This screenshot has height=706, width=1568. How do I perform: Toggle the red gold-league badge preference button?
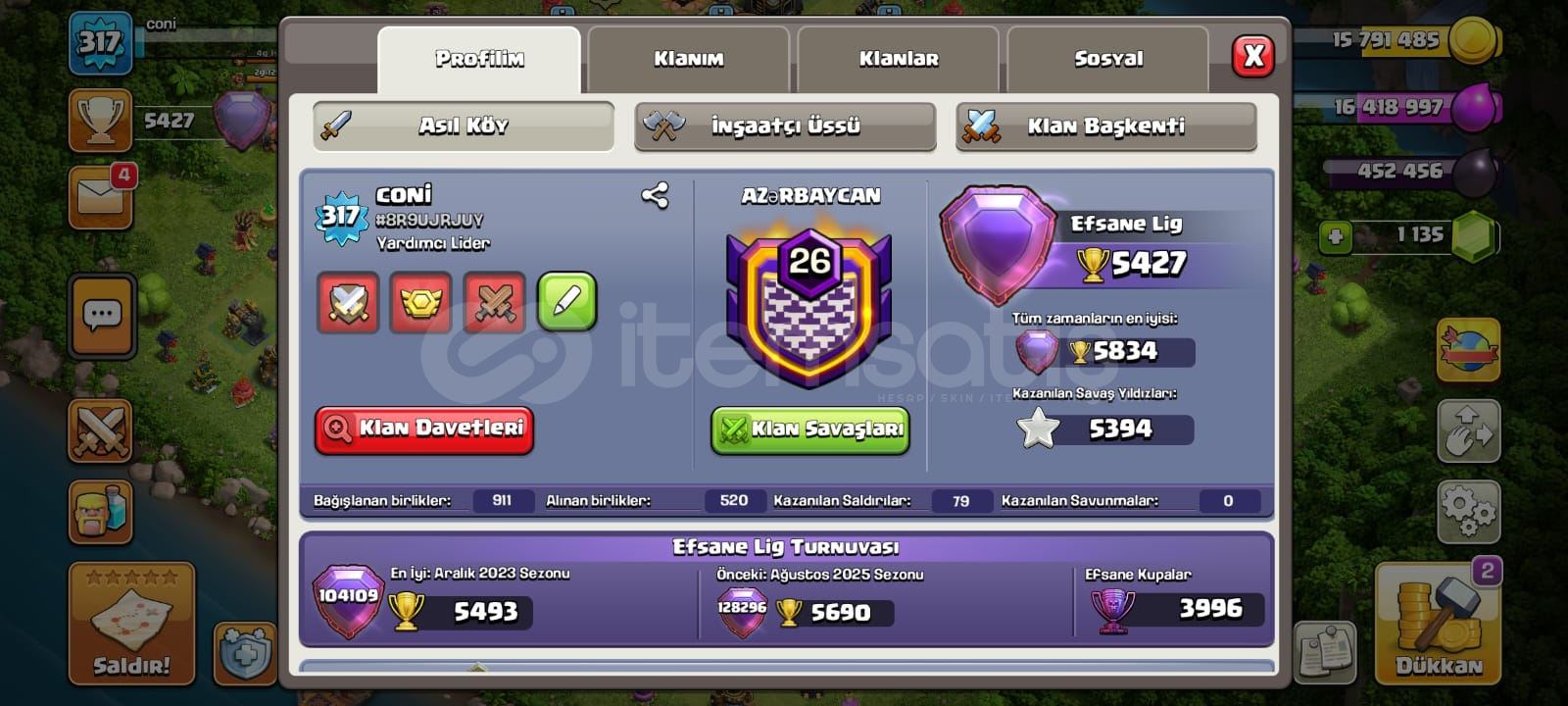pos(421,302)
